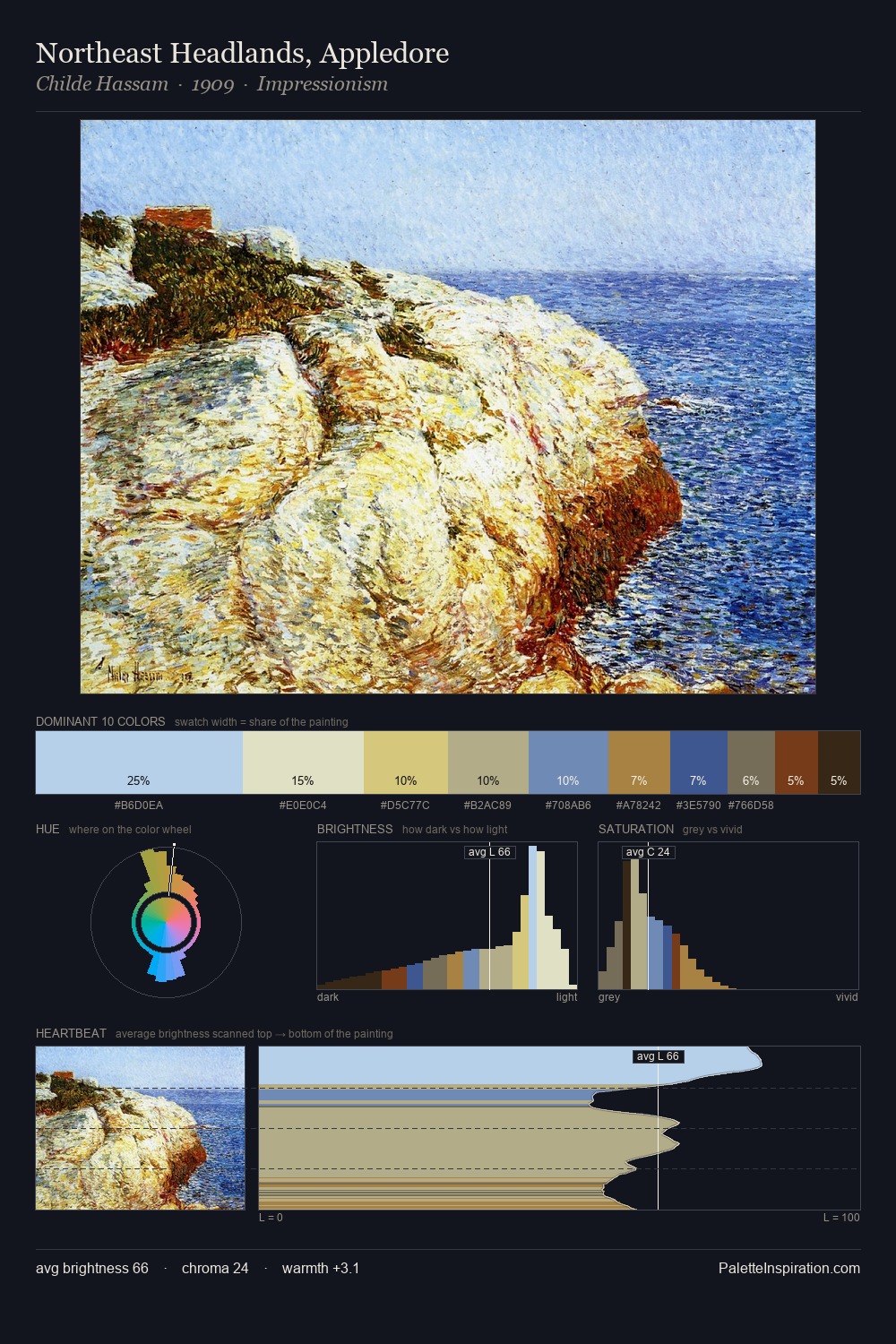The width and height of the screenshot is (896, 1344).
Task: Click 'how dark vs how light' caption
Action: (455, 830)
